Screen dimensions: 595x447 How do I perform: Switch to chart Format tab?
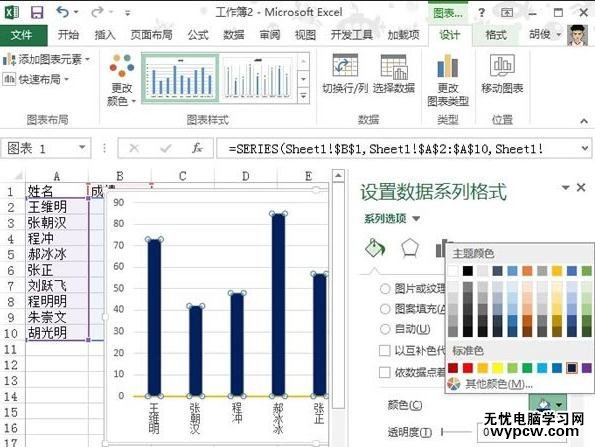[x=496, y=35]
